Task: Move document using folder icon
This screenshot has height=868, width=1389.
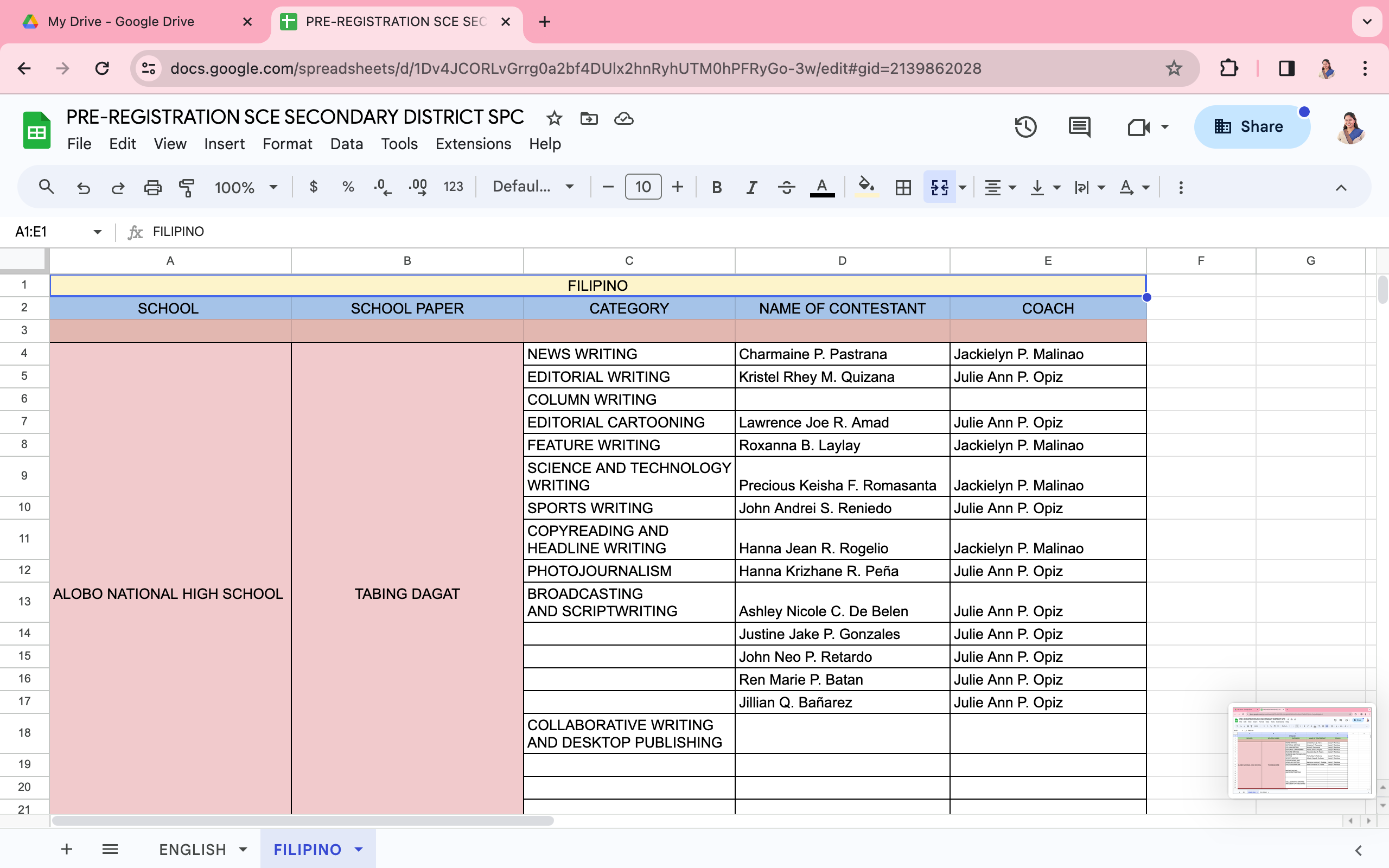Action: click(589, 118)
